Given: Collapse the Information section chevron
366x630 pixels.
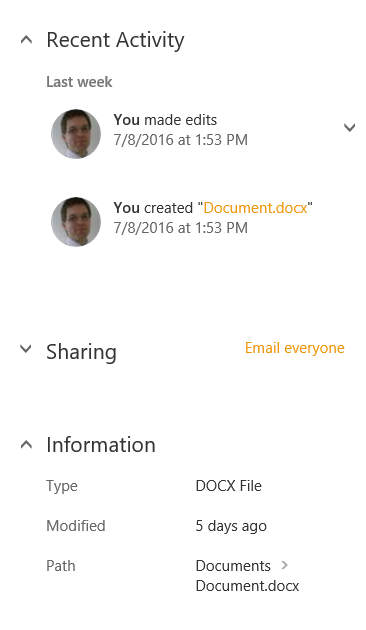Looking at the screenshot, I should (27, 444).
